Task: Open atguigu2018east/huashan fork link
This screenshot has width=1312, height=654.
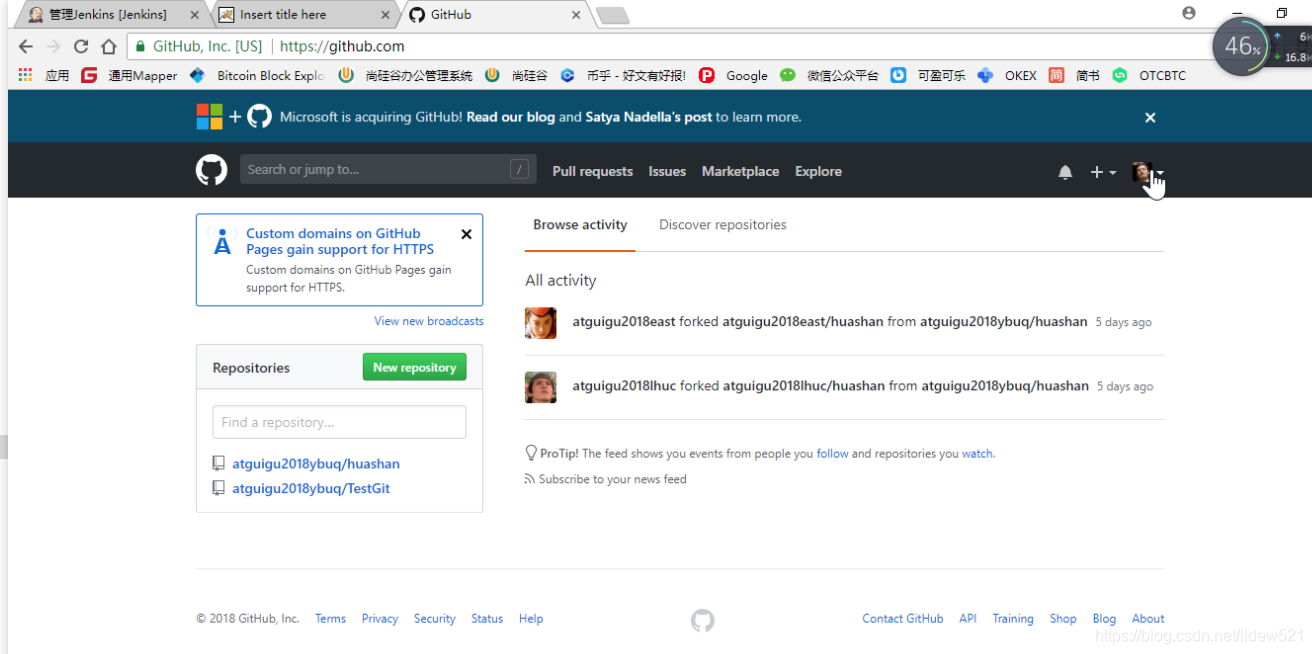Action: point(804,322)
